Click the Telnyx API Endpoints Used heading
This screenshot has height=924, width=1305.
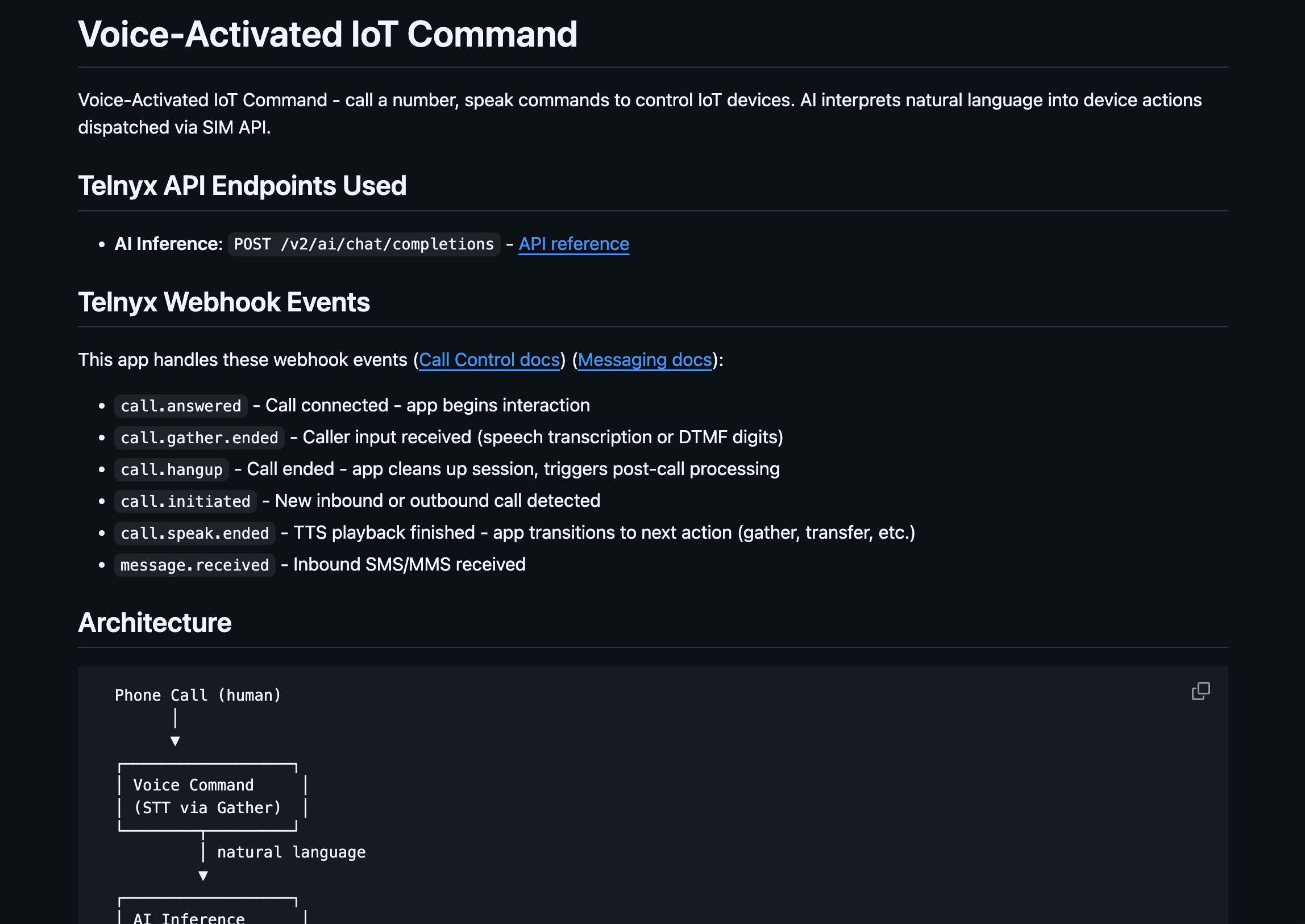243,185
